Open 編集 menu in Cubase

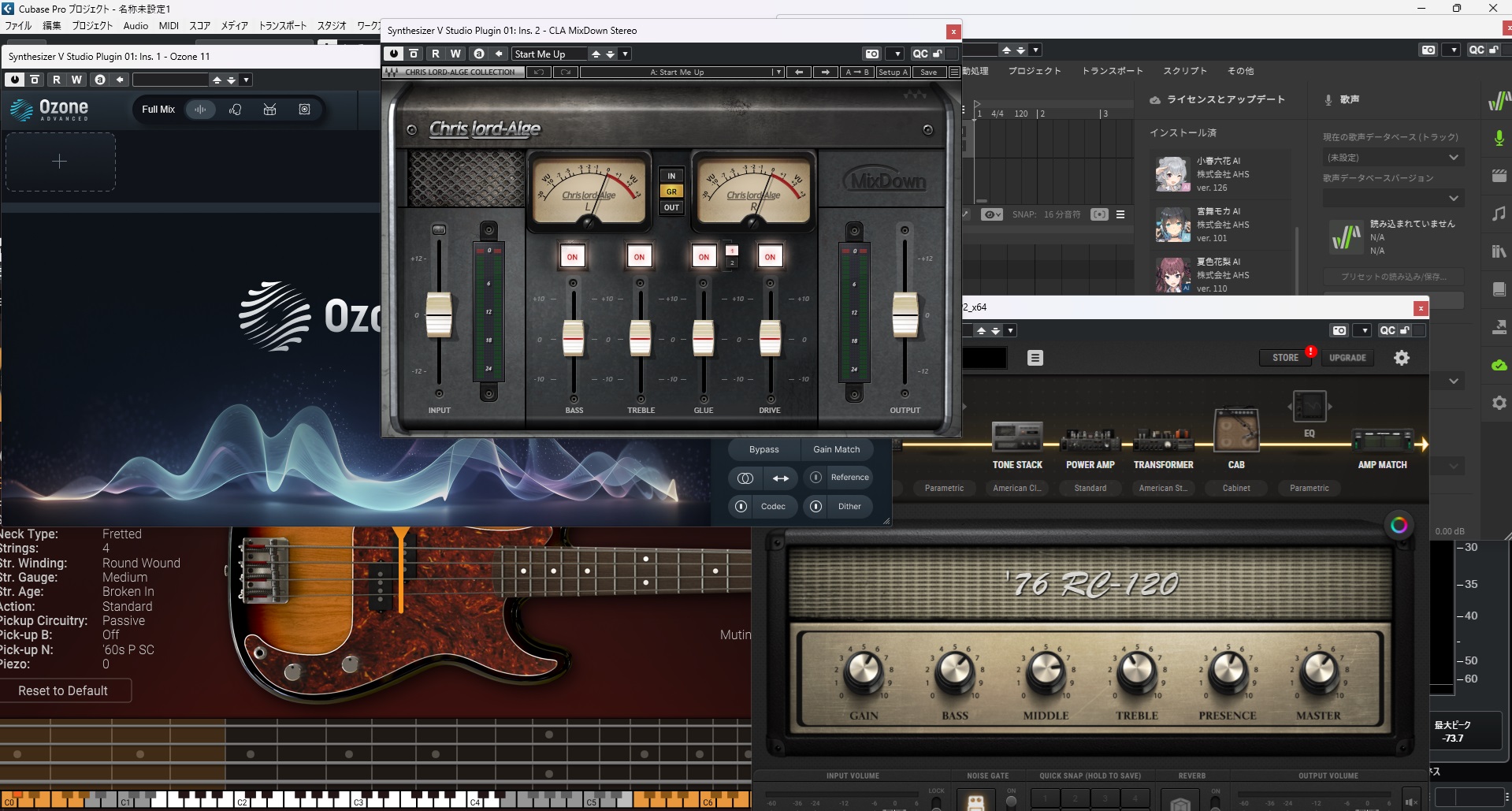[51, 25]
